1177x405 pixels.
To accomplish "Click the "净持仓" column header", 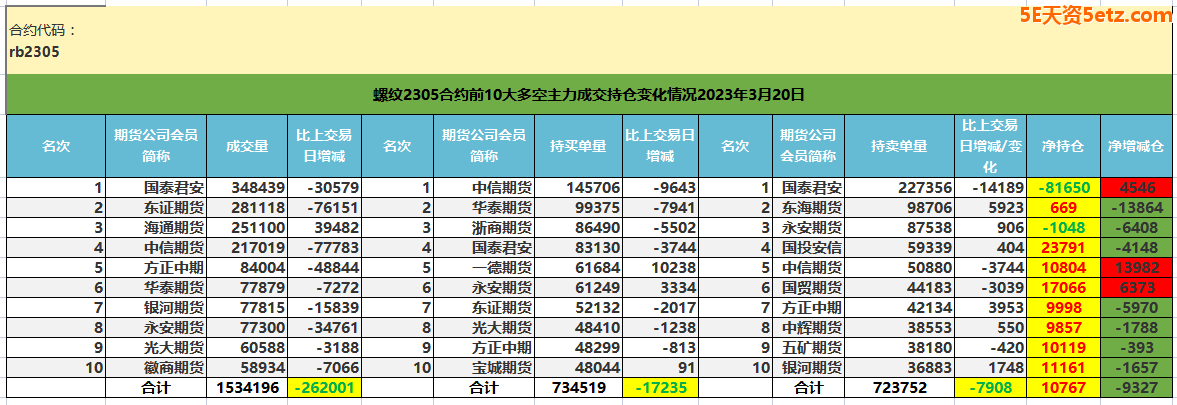I will pyautogui.click(x=1063, y=146).
